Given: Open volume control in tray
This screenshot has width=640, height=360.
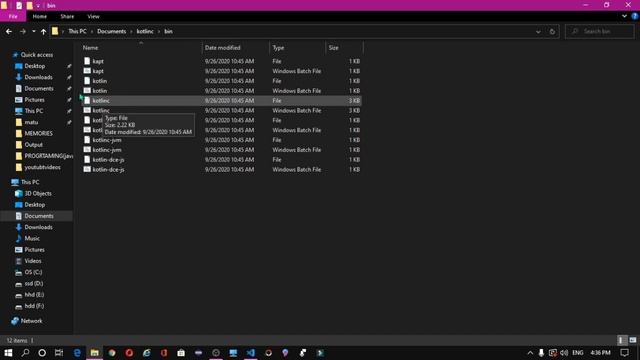Looking at the screenshot, I should pyautogui.click(x=564, y=353).
